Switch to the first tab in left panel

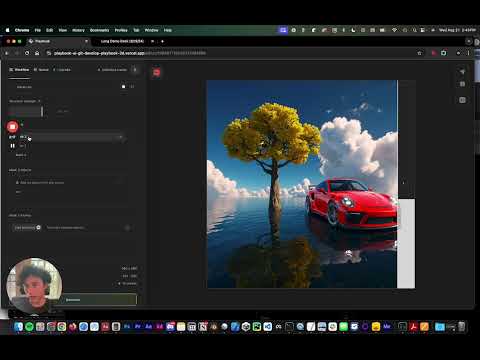[x=19, y=70]
